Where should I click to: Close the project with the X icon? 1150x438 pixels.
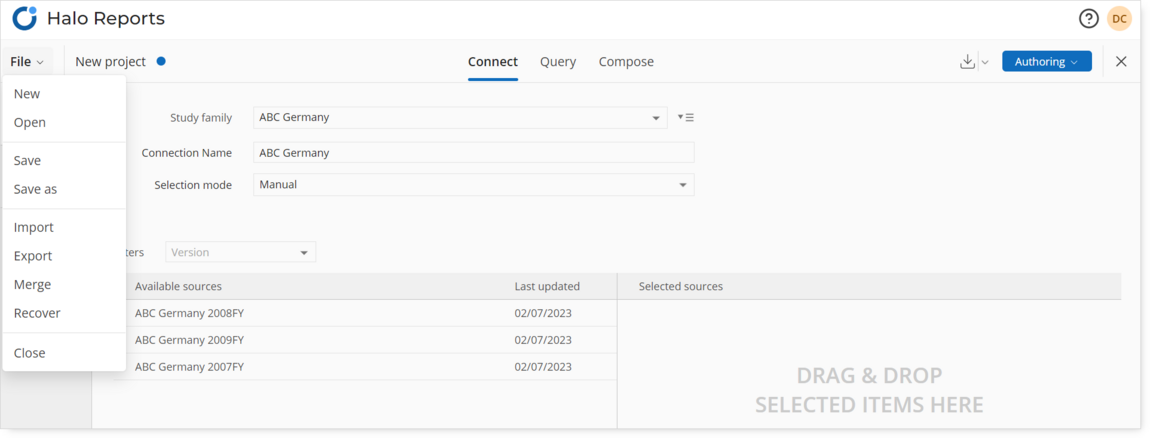[x=1121, y=62]
